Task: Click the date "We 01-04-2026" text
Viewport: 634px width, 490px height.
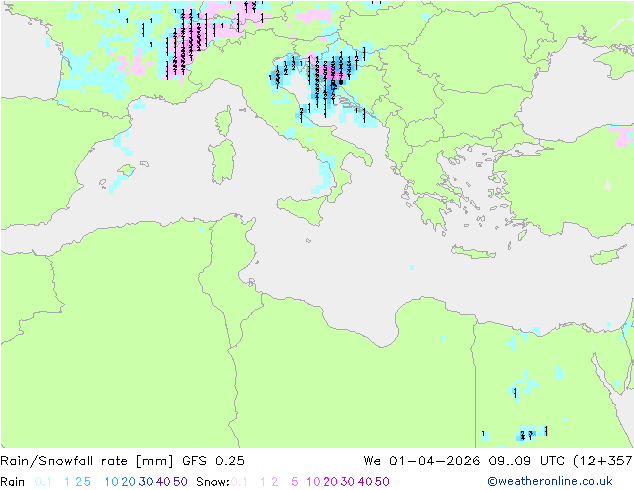Action: click(422, 461)
